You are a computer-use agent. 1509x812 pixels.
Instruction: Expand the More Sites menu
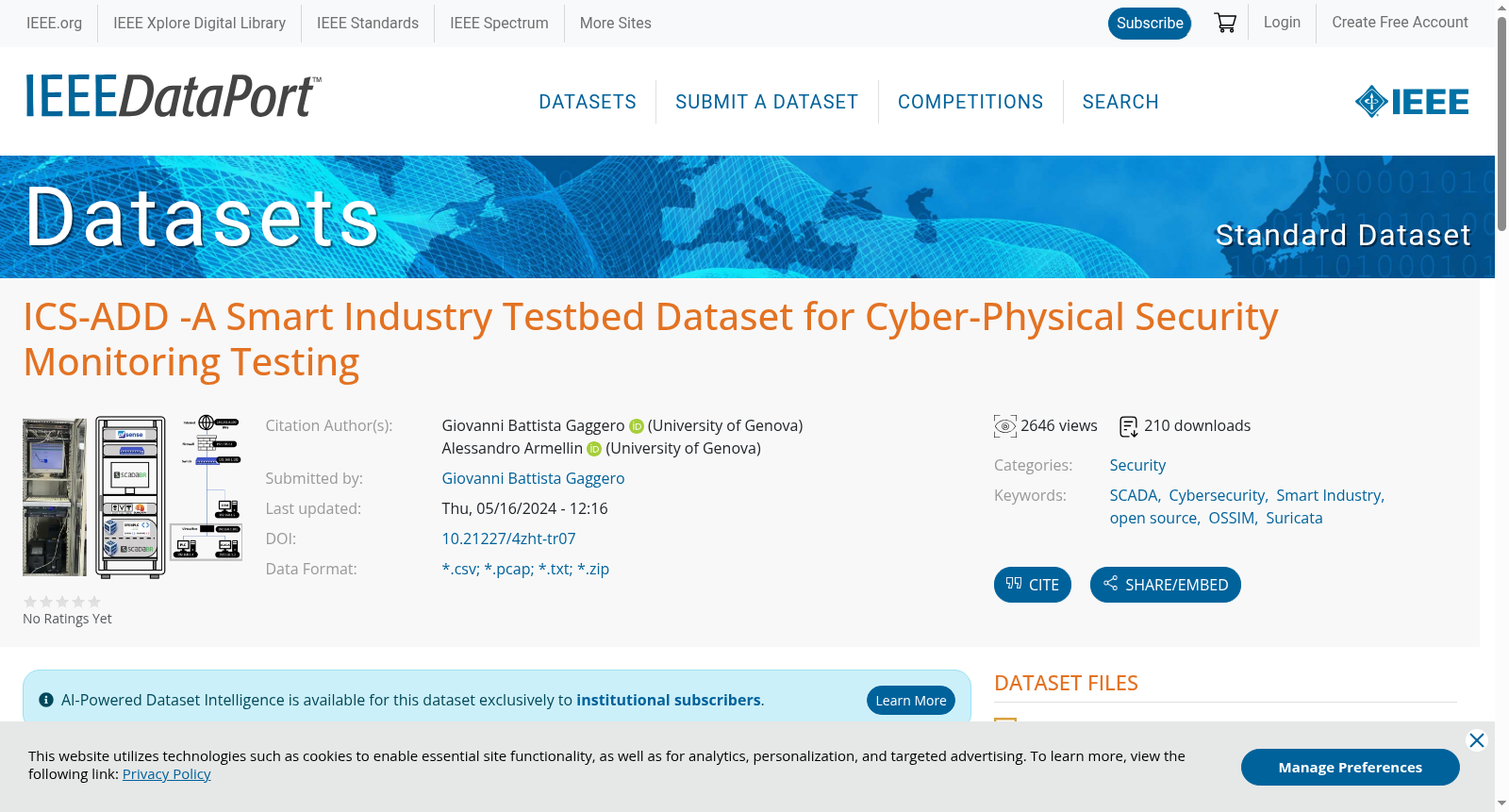(615, 23)
